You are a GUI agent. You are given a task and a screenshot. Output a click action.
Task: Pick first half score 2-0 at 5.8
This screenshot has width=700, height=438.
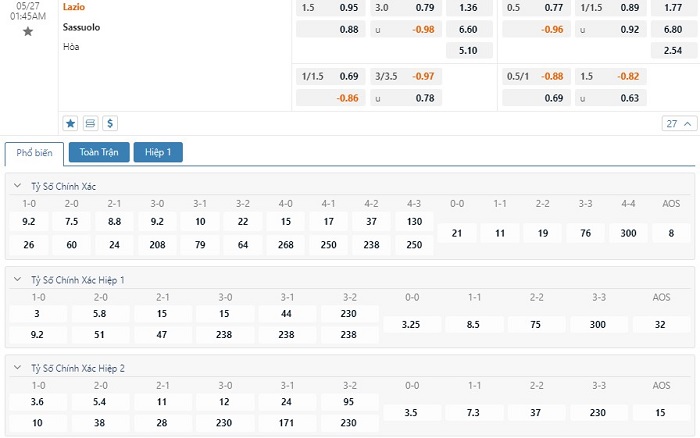[x=100, y=313]
